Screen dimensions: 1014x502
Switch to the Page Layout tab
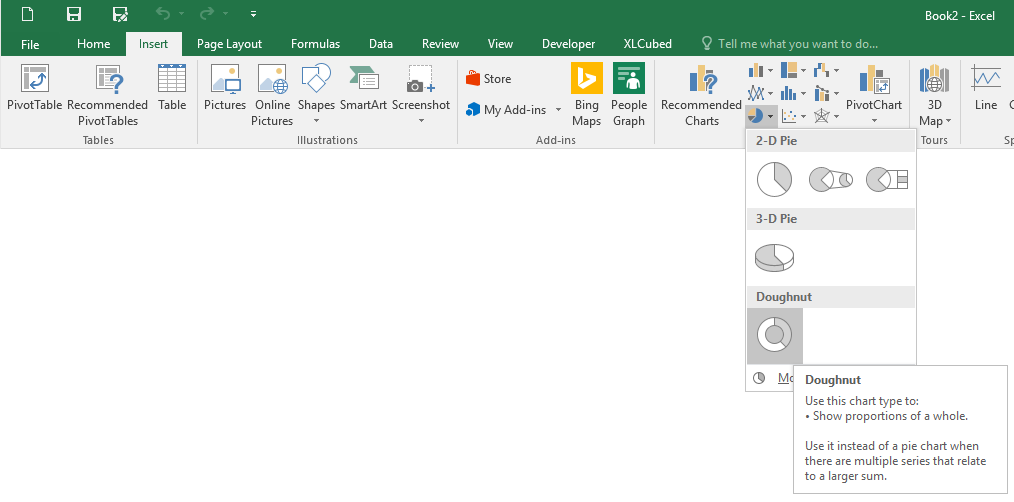[229, 44]
